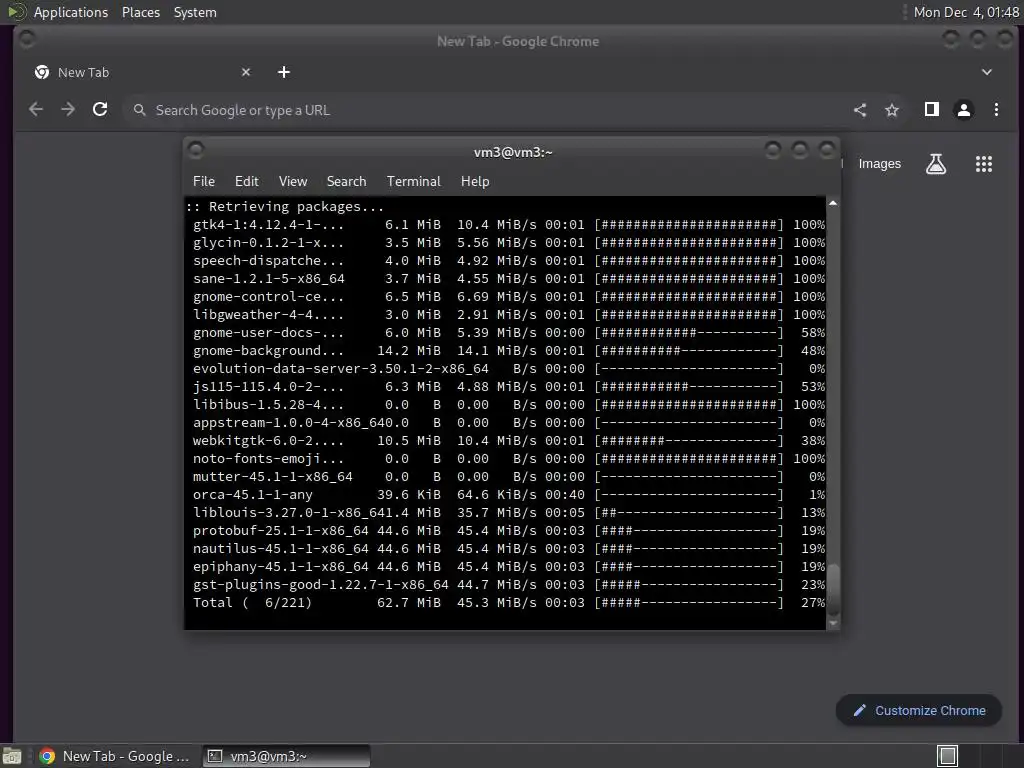The image size is (1024, 768).
Task: Open the Places menu in top panel
Action: (140, 12)
